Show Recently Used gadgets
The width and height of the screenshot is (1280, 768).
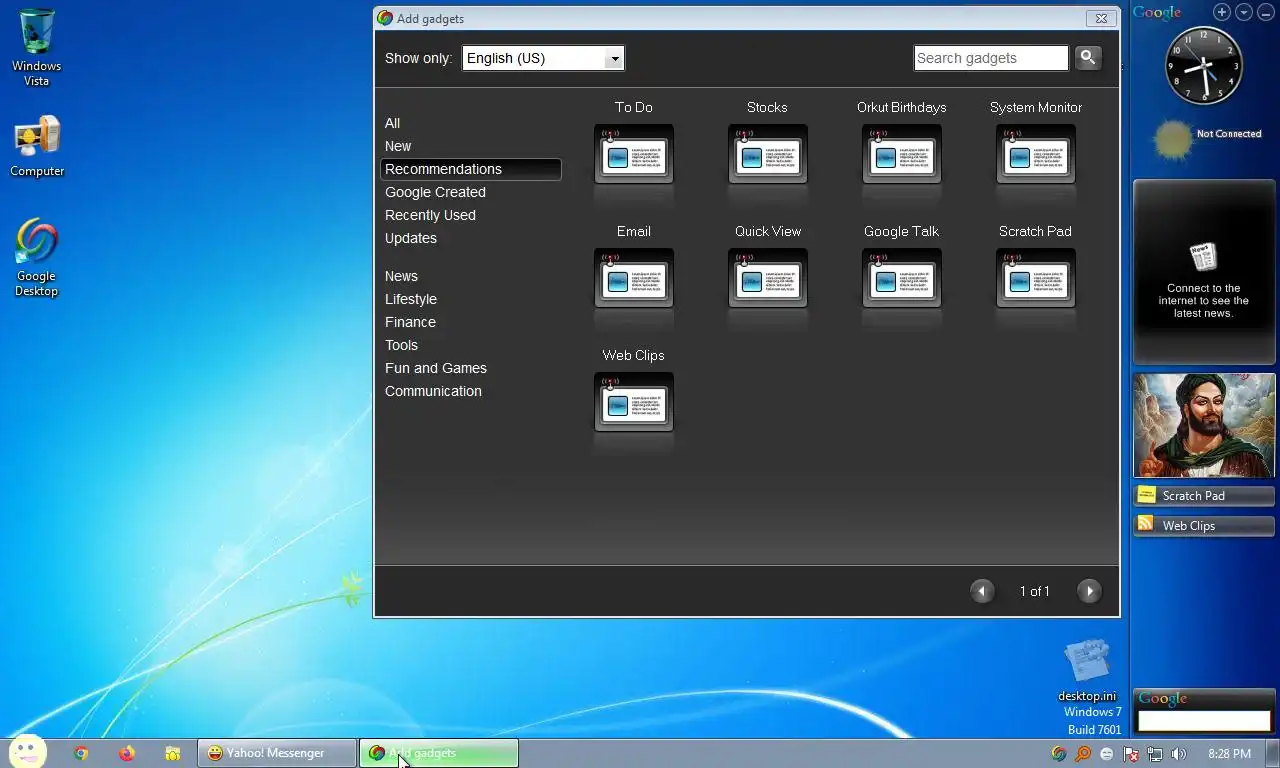pos(430,215)
